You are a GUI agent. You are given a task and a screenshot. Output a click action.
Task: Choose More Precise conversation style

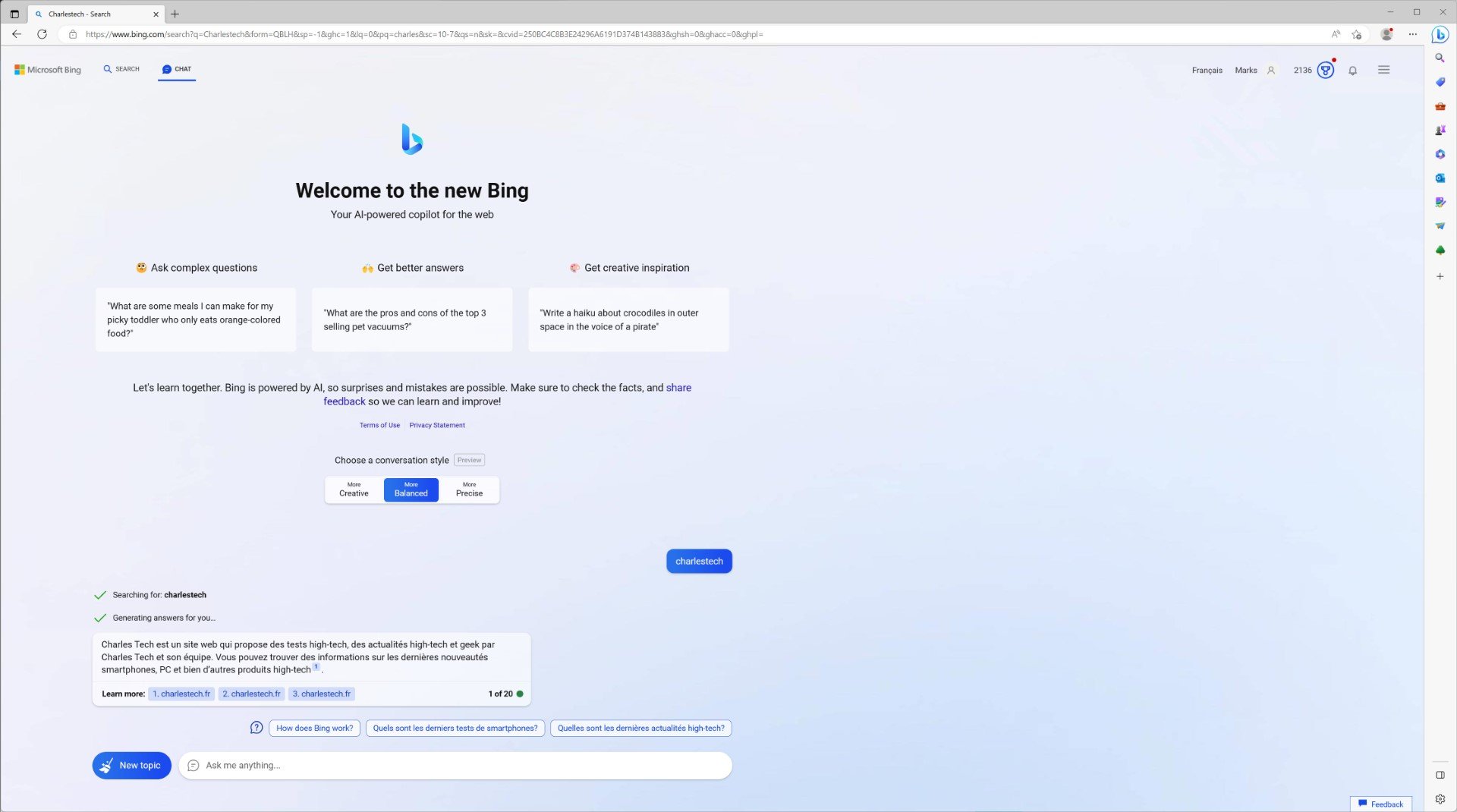469,489
